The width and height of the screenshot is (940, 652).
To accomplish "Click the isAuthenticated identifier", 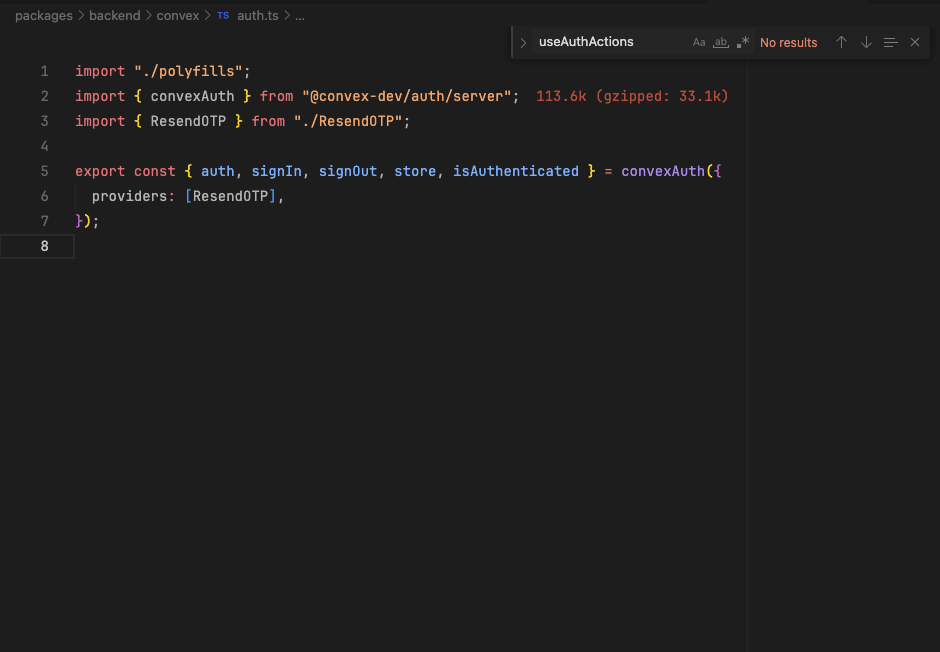I will [516, 171].
